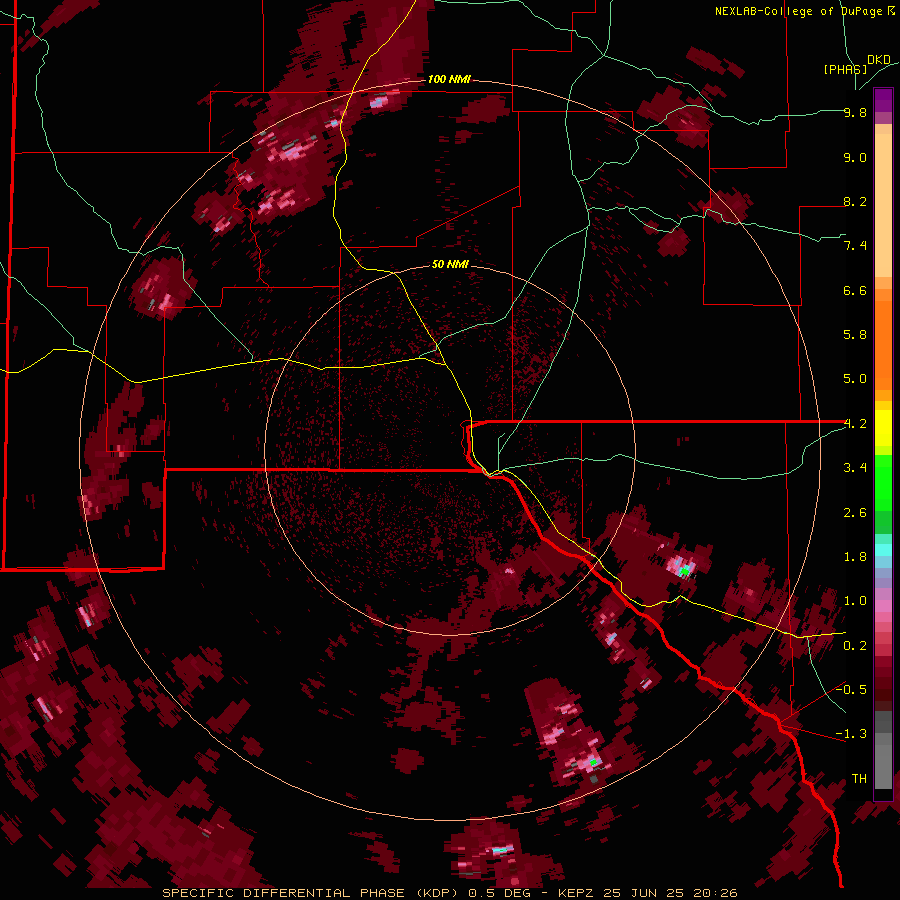
Task: Click the 0.2 value on color scale
Action: tap(855, 646)
